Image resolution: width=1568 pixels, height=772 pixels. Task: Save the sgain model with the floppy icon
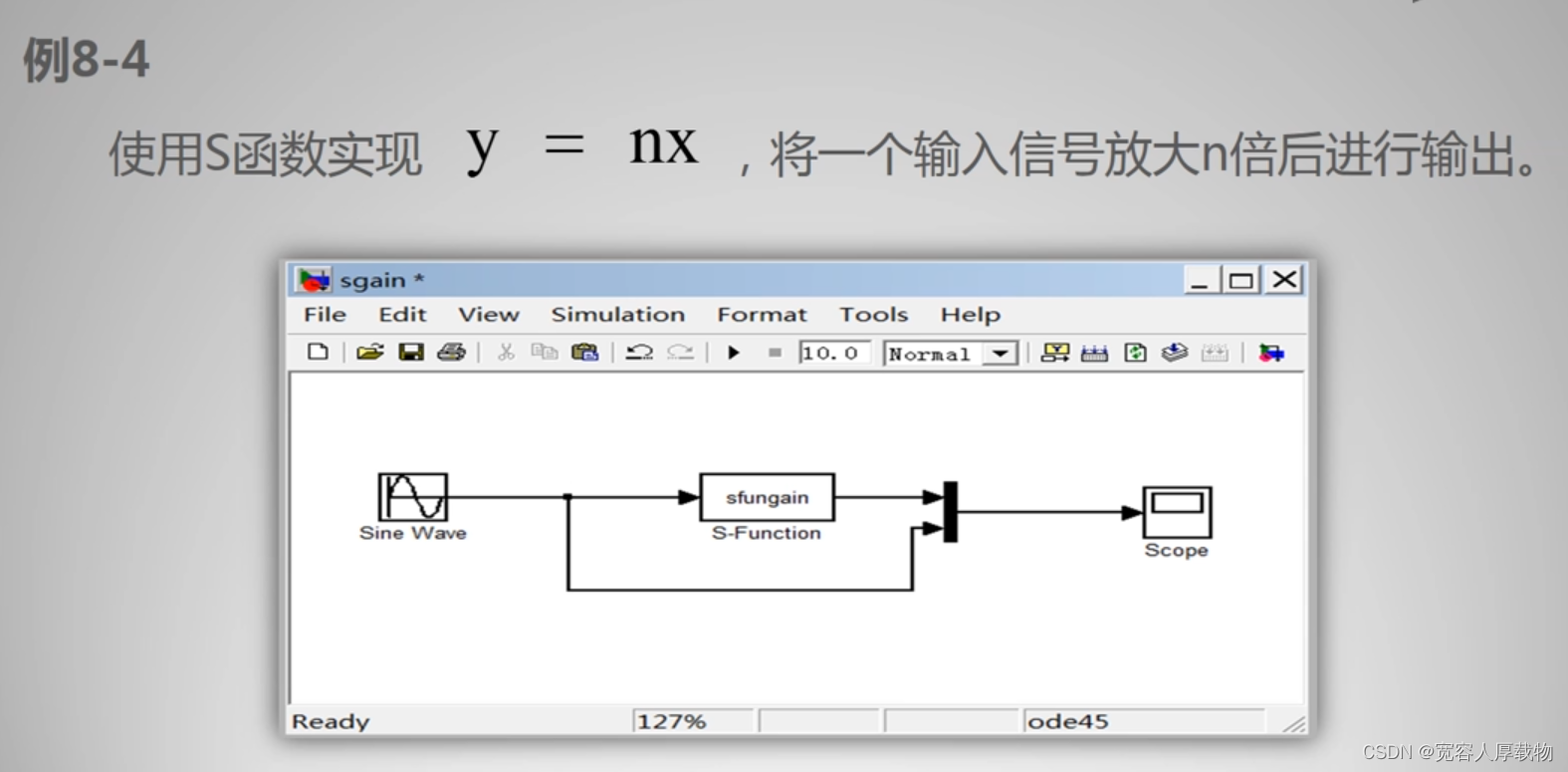(x=411, y=352)
